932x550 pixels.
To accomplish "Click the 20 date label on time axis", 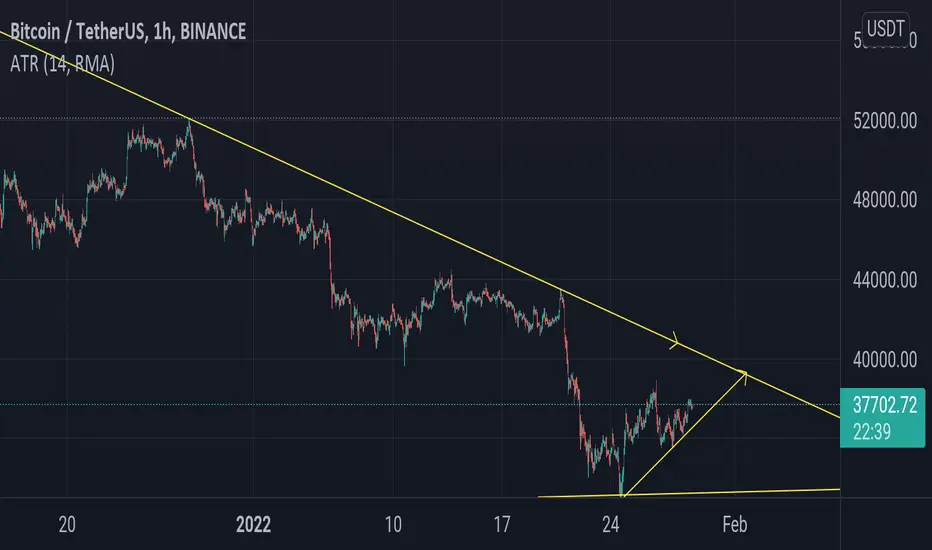I will tap(67, 524).
